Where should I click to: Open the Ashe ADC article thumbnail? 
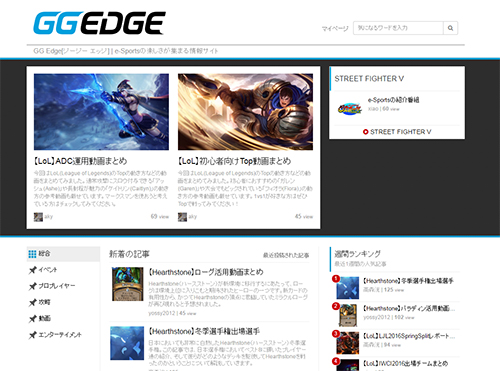coord(101,112)
